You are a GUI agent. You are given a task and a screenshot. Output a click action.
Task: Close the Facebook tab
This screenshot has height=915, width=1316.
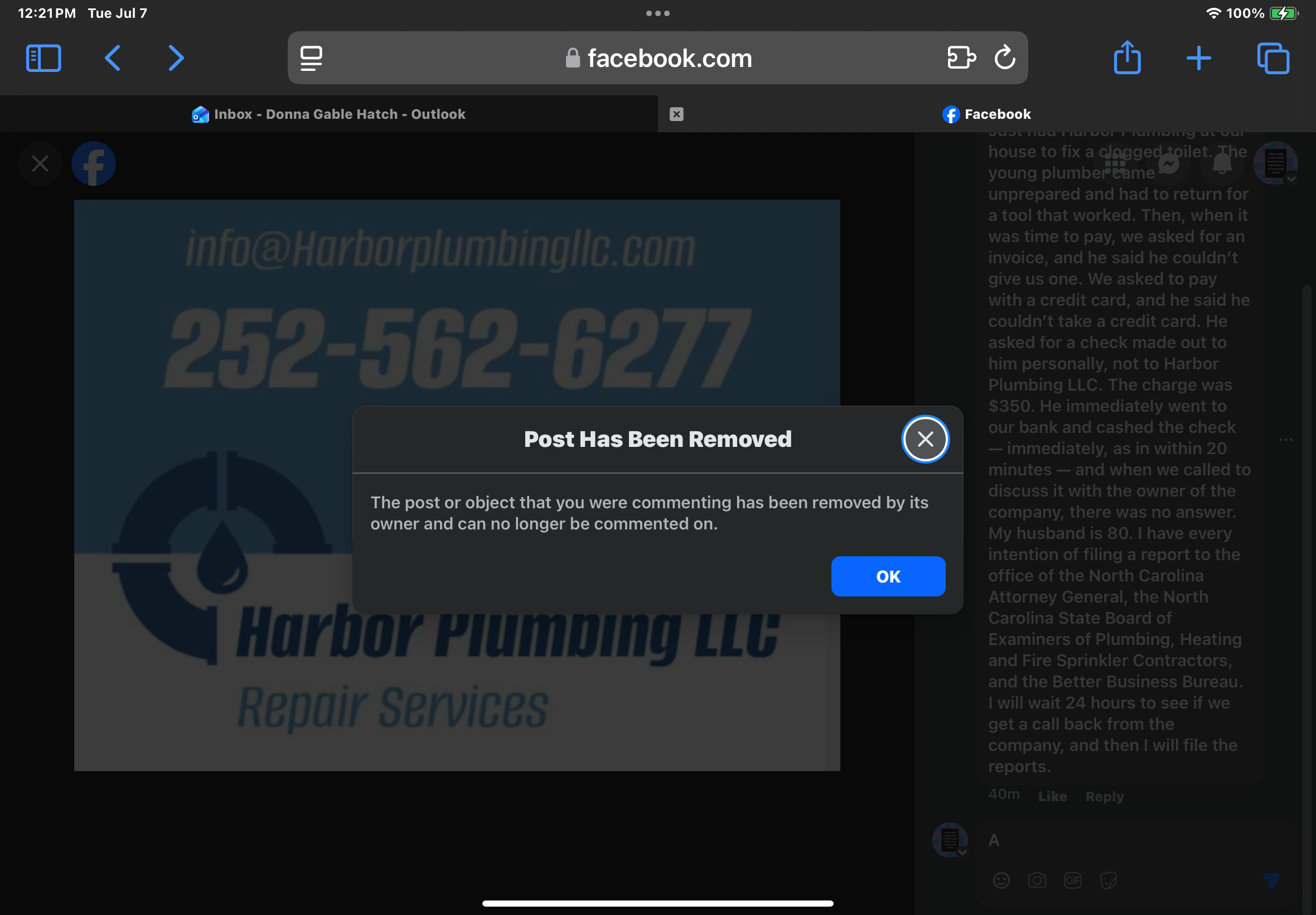pyautogui.click(x=676, y=114)
